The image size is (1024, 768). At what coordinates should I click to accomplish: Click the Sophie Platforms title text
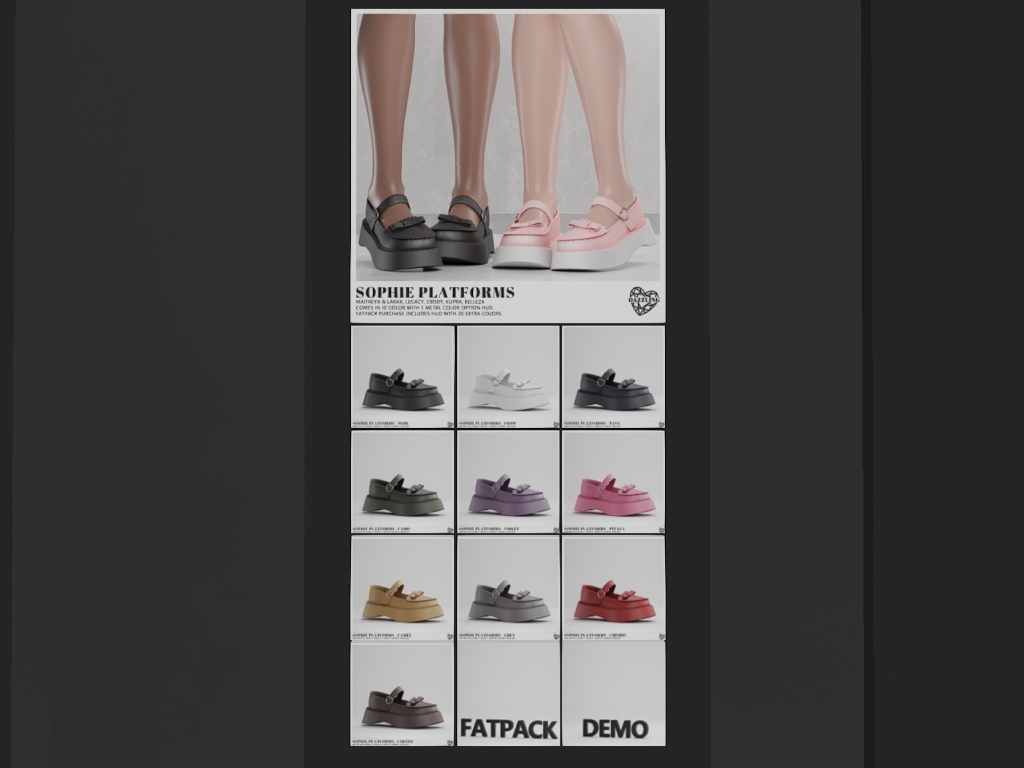(x=435, y=292)
